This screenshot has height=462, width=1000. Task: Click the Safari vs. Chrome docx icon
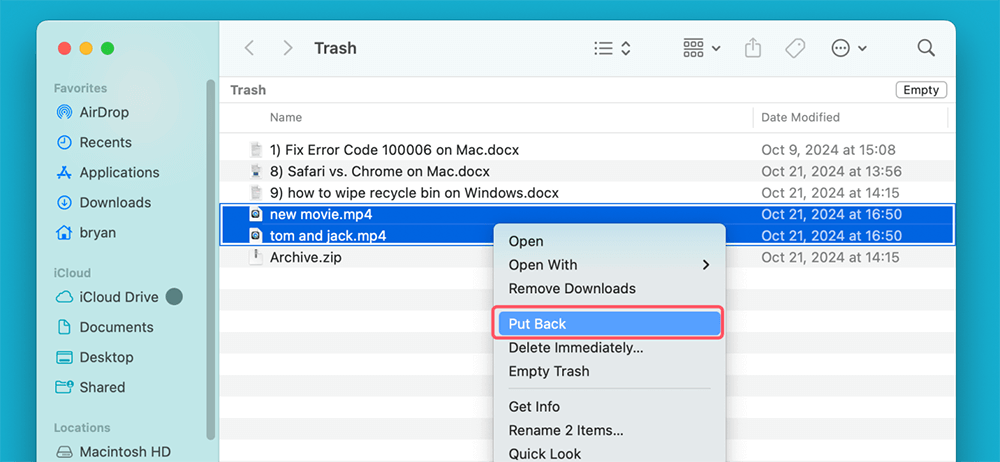(x=256, y=171)
